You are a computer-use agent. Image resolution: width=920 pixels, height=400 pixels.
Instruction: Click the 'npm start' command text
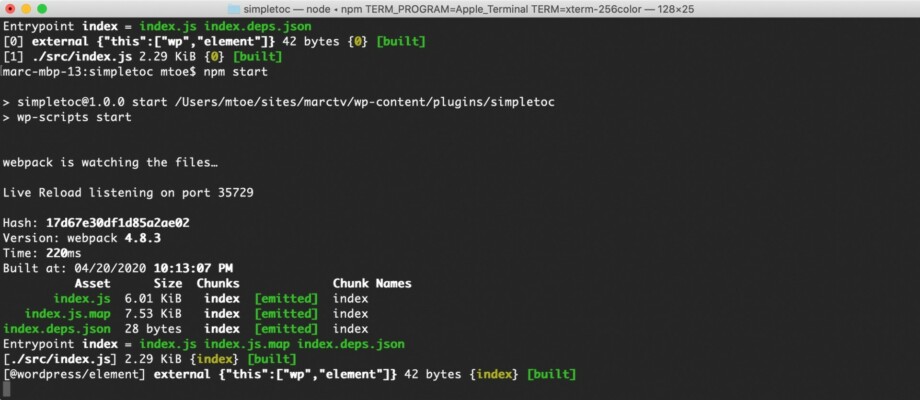[x=236, y=72]
